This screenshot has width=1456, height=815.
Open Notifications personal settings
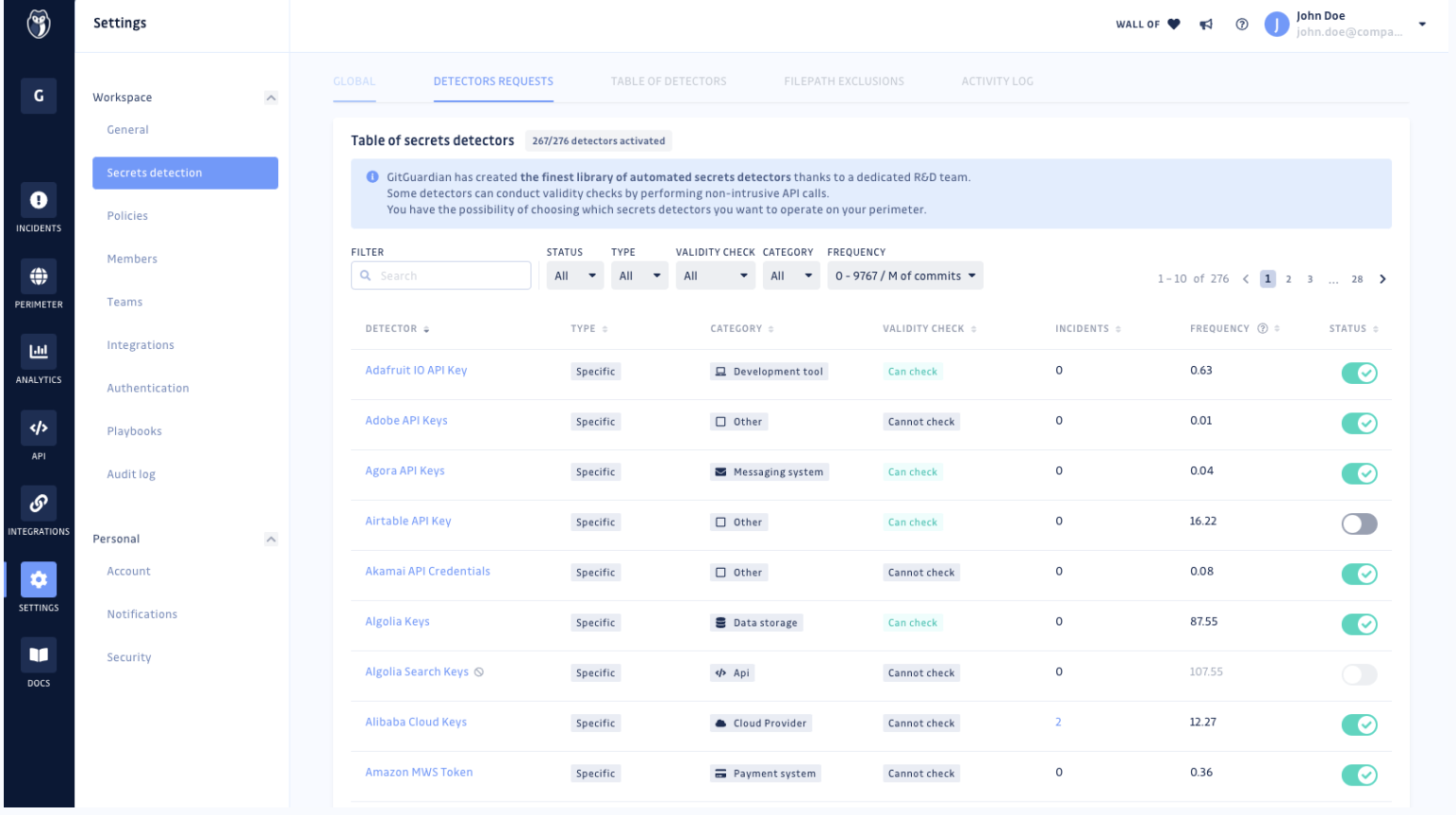click(x=141, y=614)
